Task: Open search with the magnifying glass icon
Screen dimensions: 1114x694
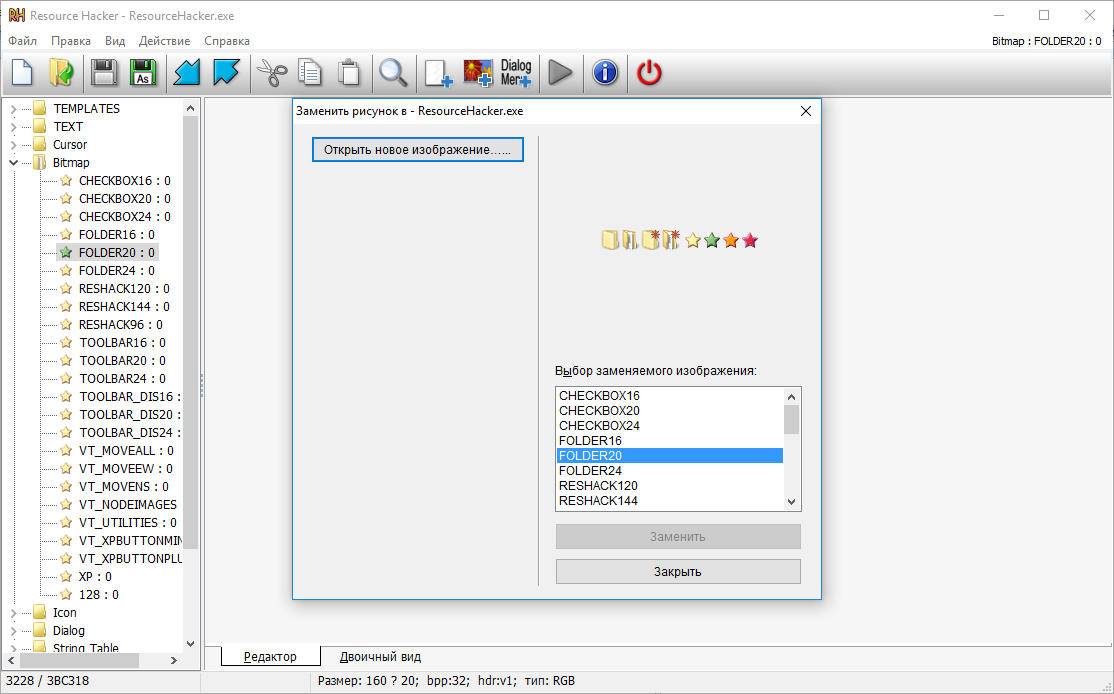Action: pos(393,72)
